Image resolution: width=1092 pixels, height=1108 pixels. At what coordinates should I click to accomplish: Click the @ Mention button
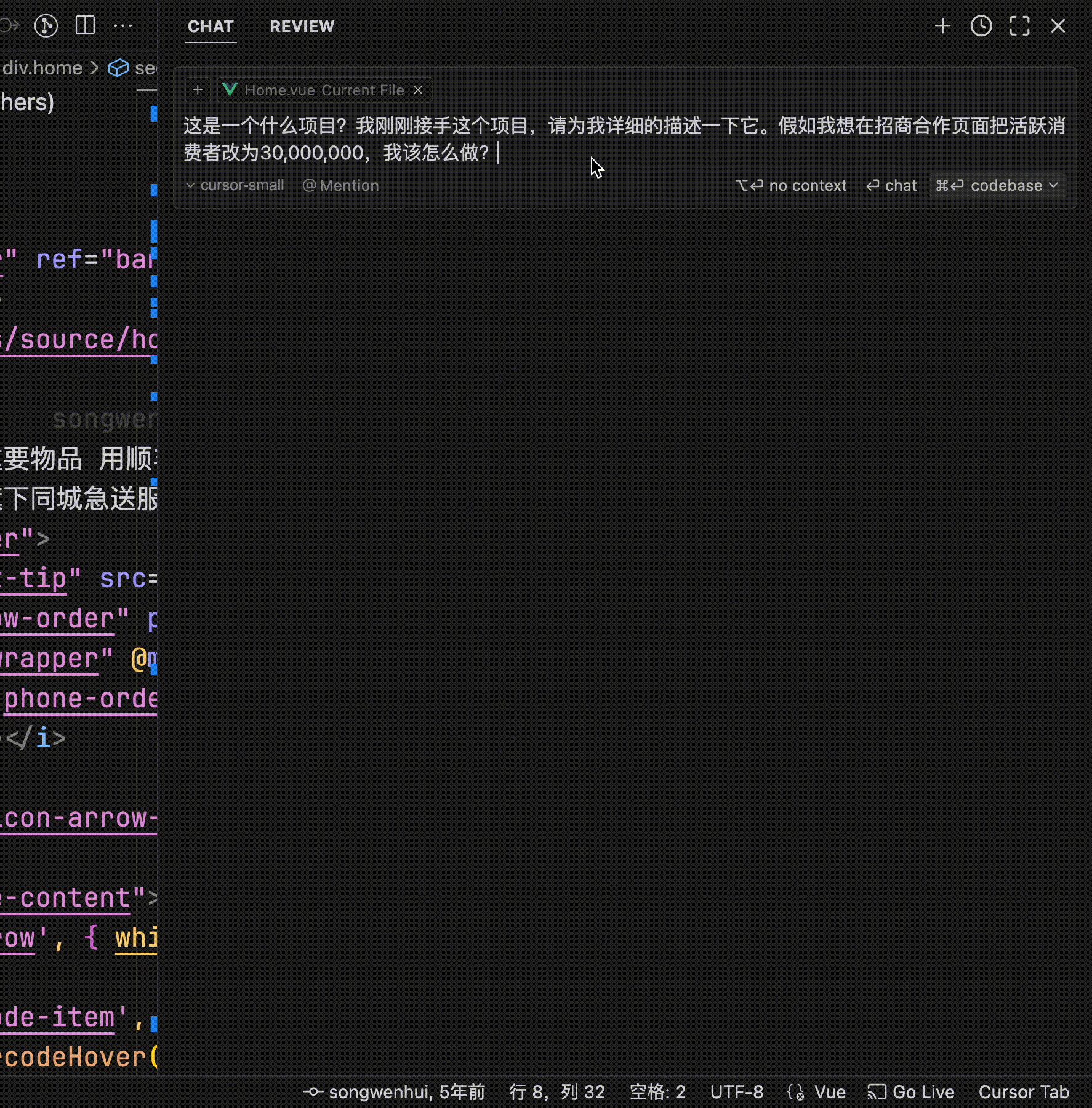coord(340,185)
